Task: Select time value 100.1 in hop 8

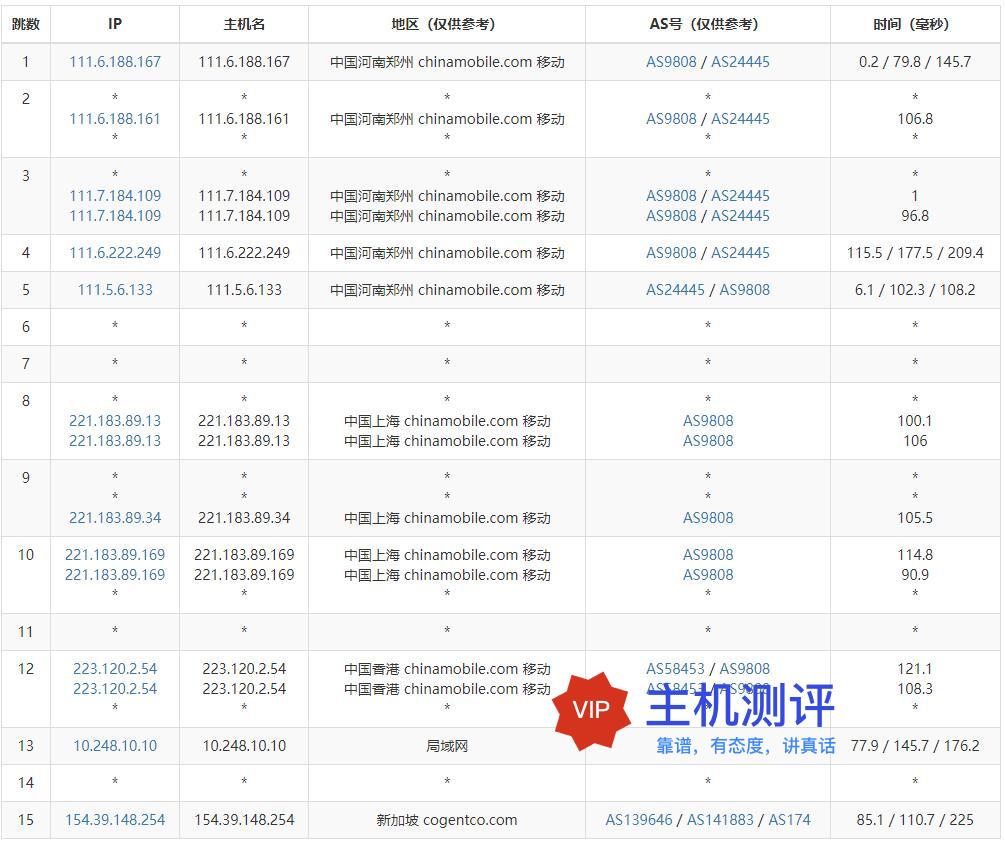Action: click(915, 420)
